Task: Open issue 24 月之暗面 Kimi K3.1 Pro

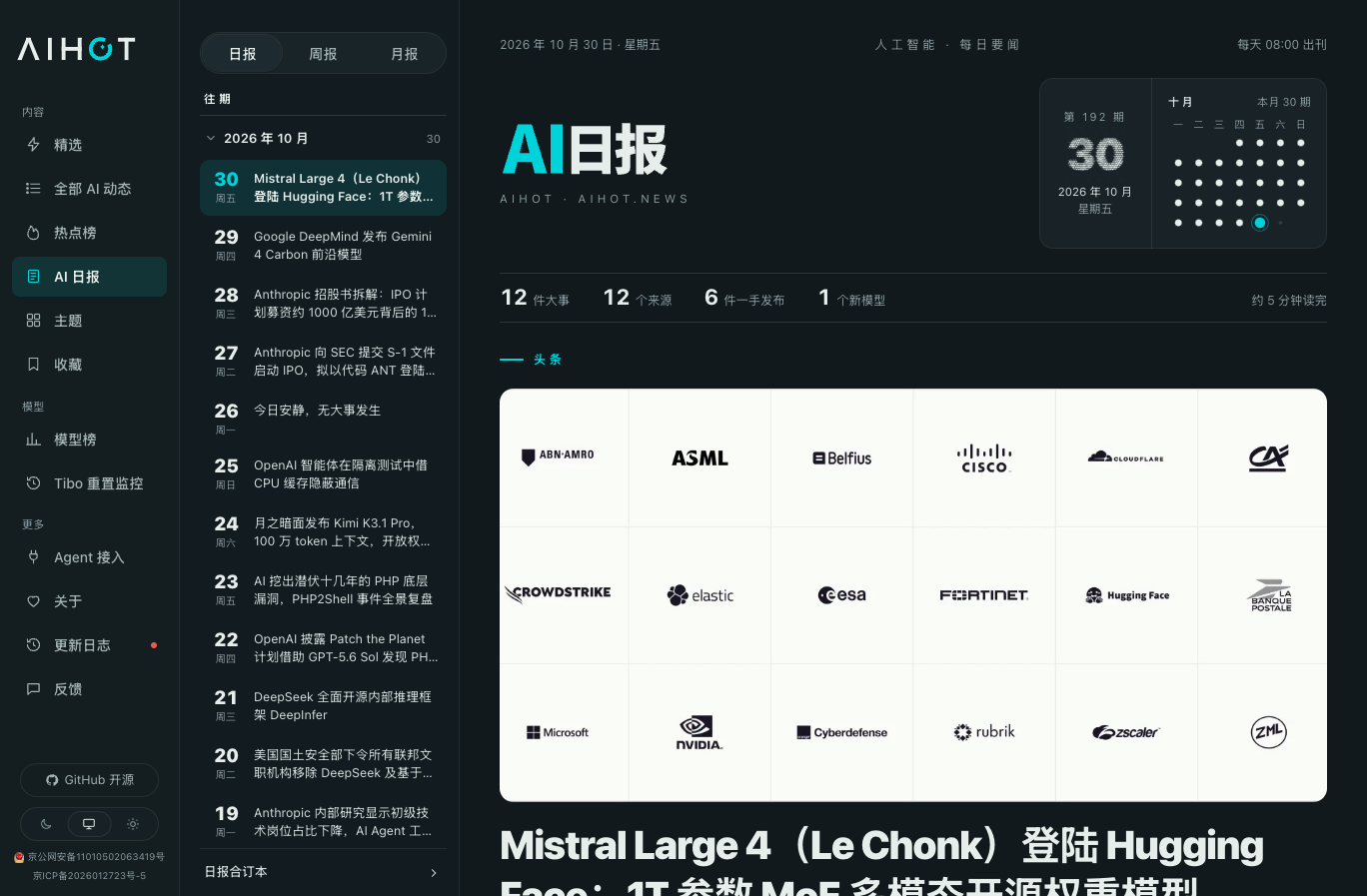Action: tap(323, 532)
